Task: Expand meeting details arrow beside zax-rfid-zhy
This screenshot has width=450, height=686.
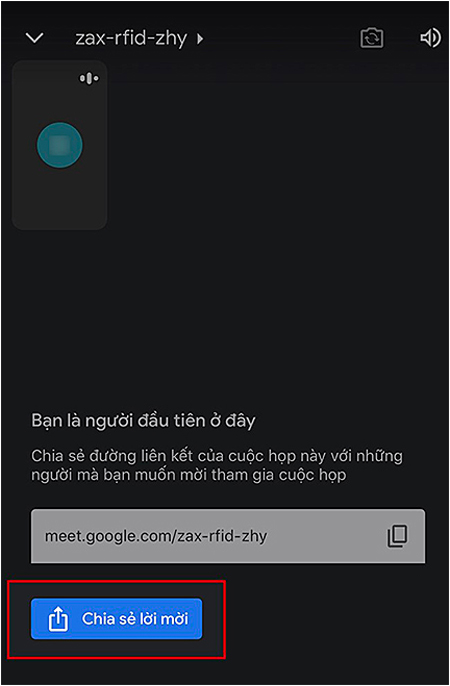Action: tap(200, 39)
